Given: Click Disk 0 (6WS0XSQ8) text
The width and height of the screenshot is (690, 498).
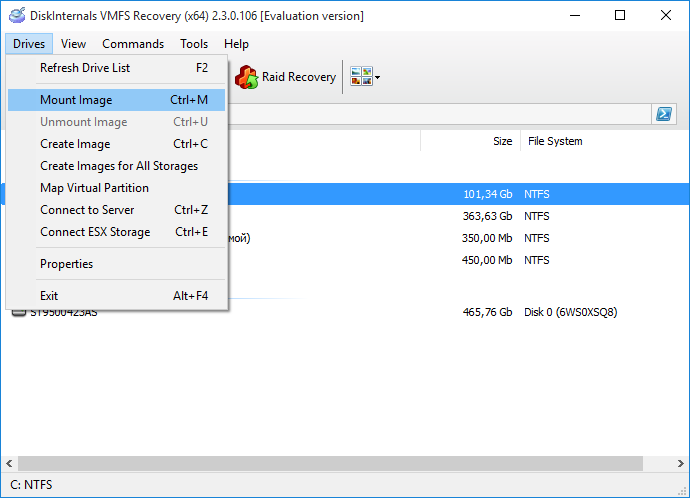Looking at the screenshot, I should [570, 312].
